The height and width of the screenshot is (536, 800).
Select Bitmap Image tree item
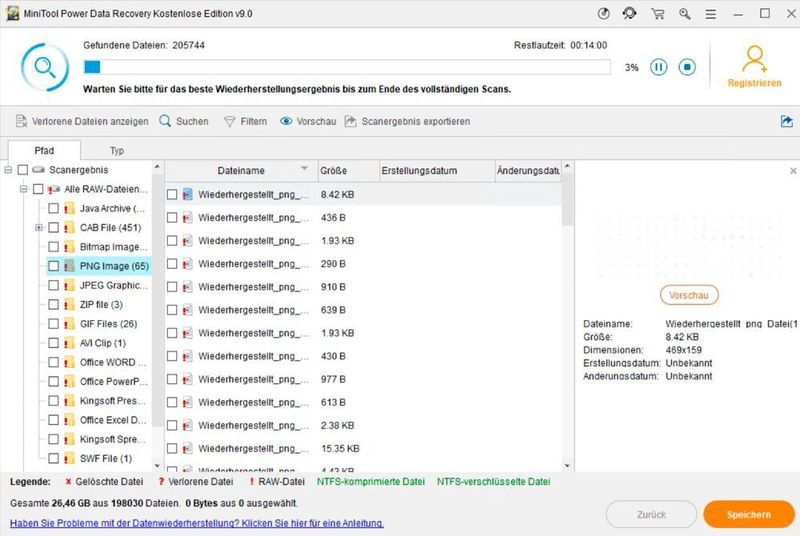(113, 247)
